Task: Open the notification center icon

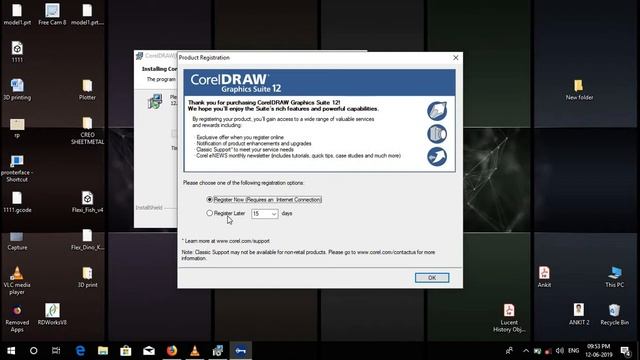Action: click(625, 351)
